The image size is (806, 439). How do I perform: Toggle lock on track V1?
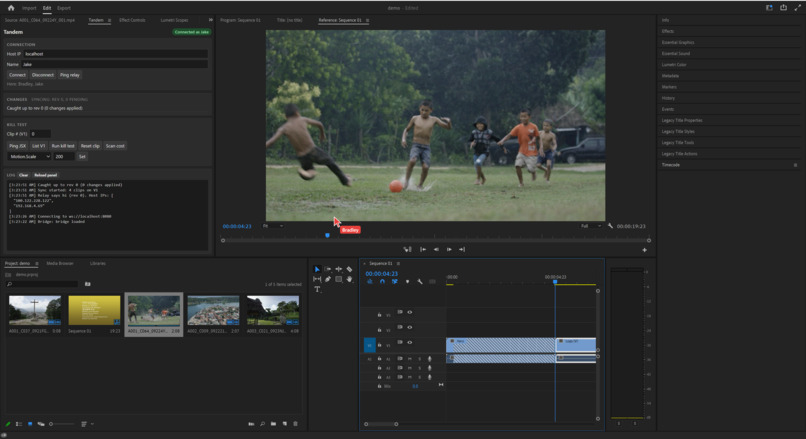click(x=379, y=345)
